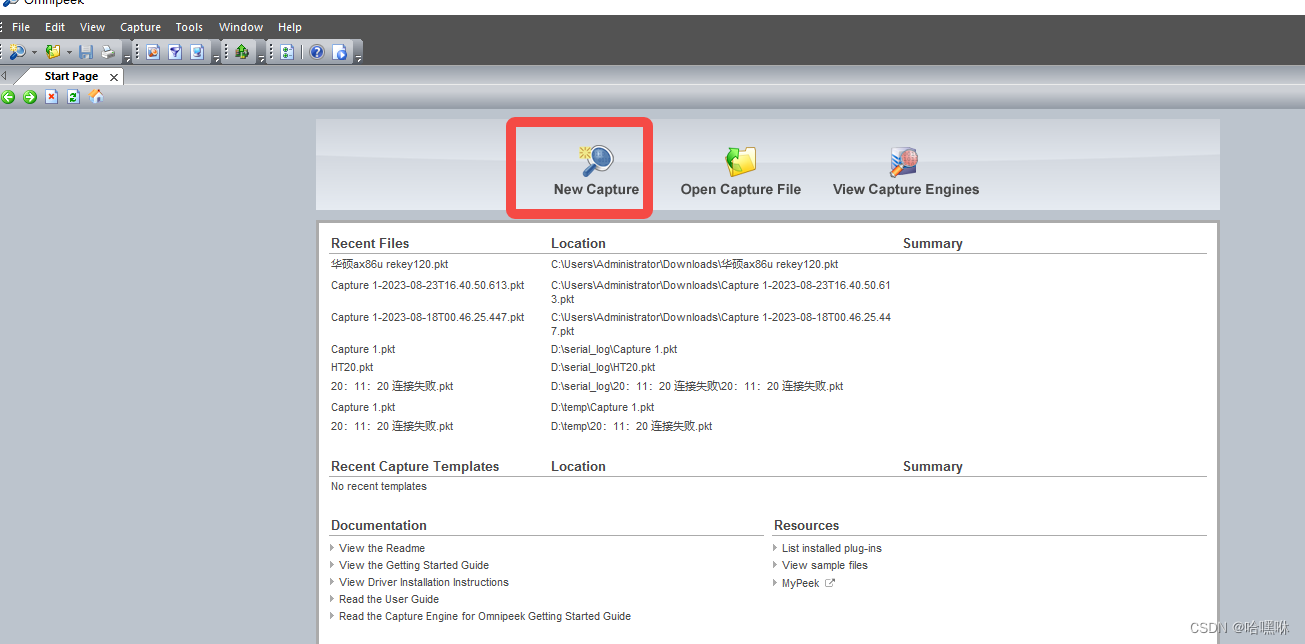Viewport: 1305px width, 644px height.
Task: Select the Start Page tab
Action: point(71,76)
